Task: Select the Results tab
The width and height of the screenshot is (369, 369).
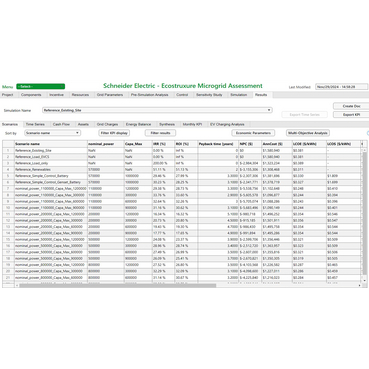Action: point(261,95)
